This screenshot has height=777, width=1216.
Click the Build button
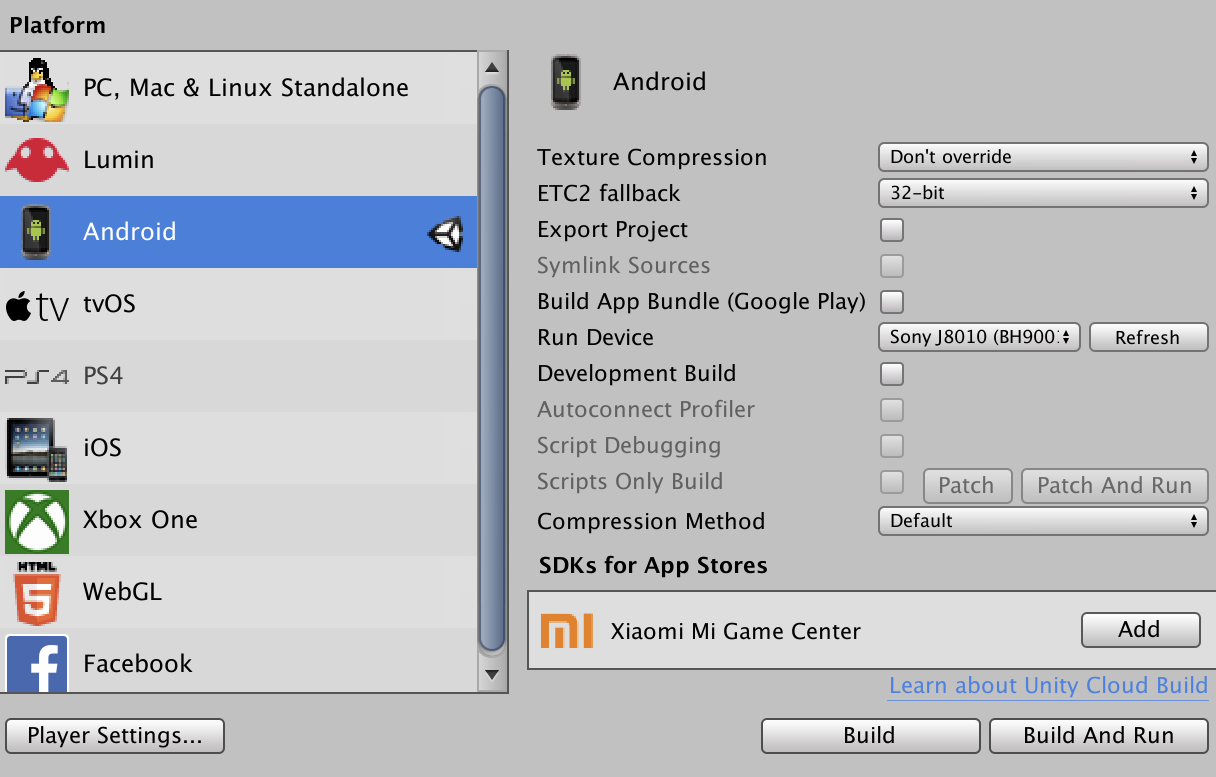(x=870, y=736)
